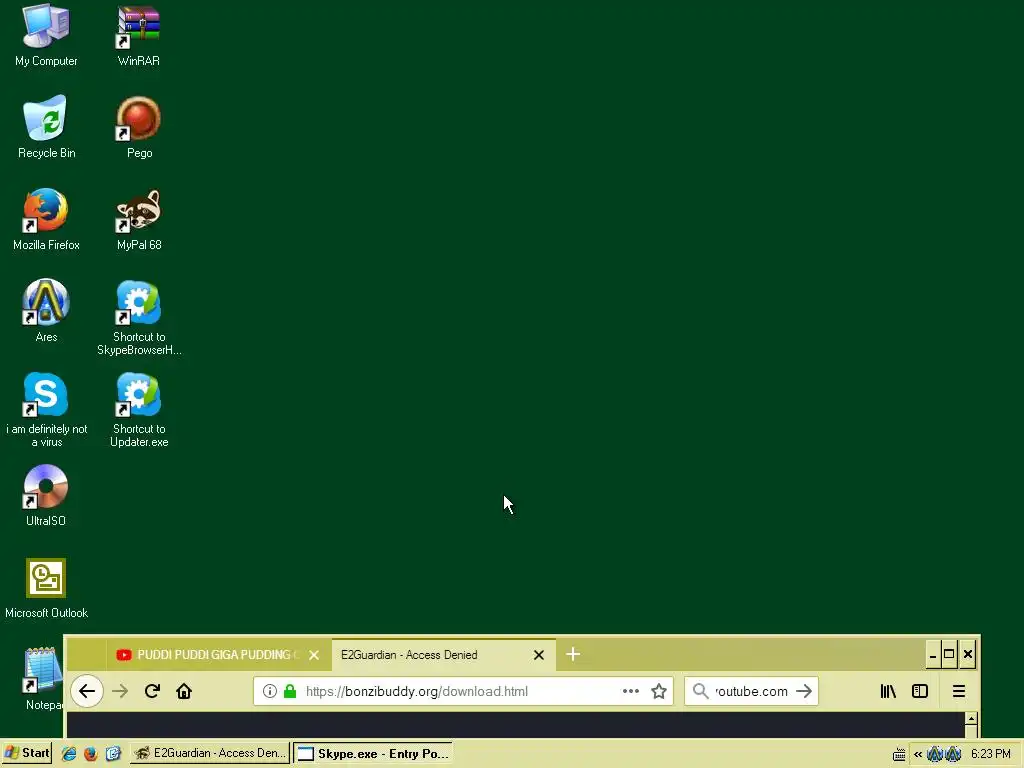Select the Notepad desktop shortcut

pos(43,679)
